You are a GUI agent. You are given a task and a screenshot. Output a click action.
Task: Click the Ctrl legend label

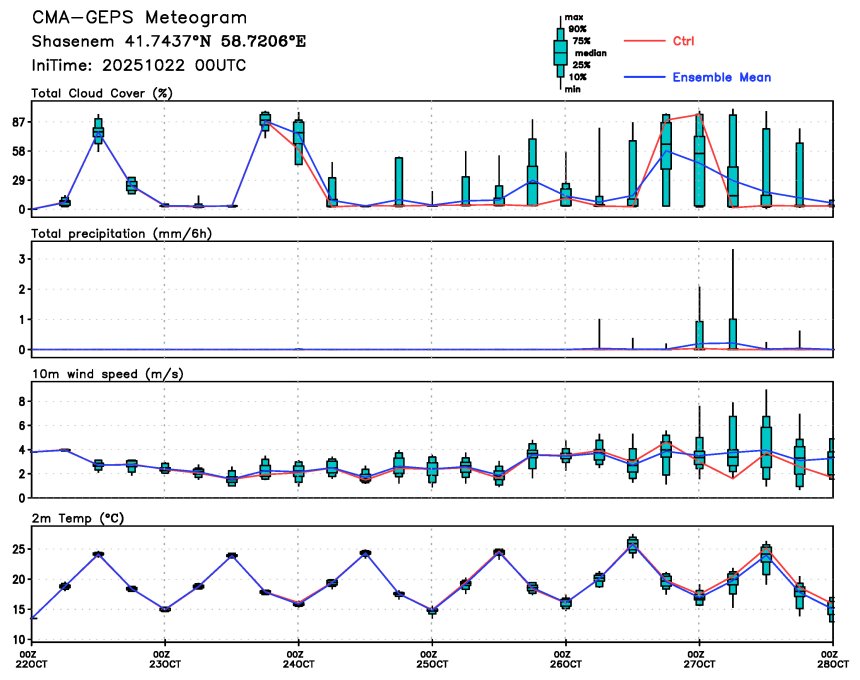pos(683,41)
